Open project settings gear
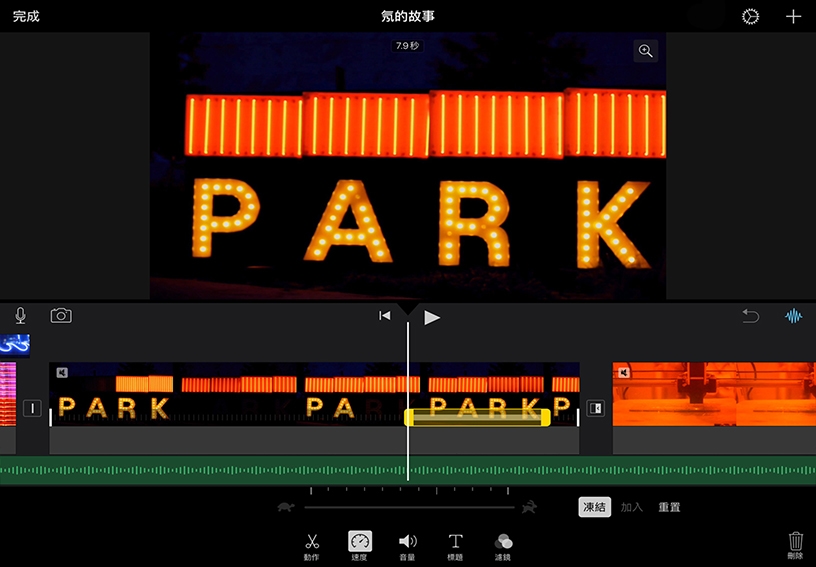Screen dimensions: 816x567 point(750,17)
